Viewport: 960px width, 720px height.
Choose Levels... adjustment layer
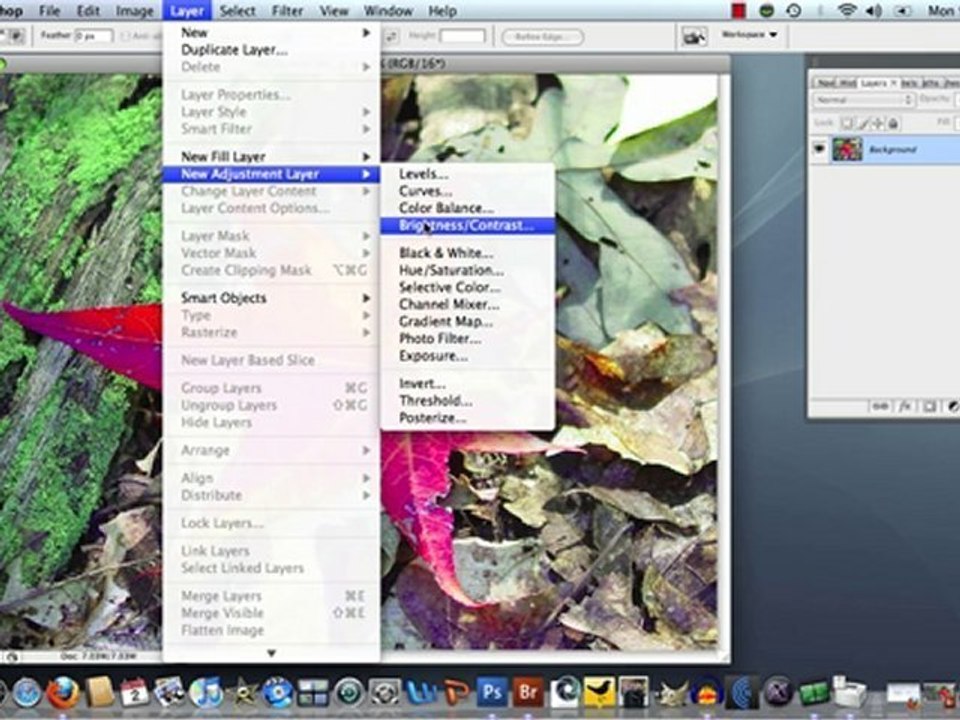468,174
